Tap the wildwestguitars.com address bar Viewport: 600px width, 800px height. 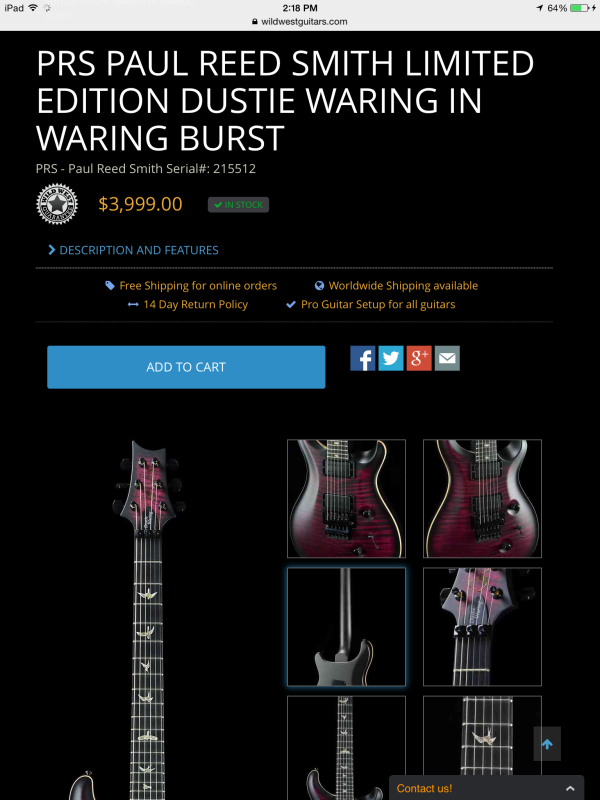click(300, 21)
